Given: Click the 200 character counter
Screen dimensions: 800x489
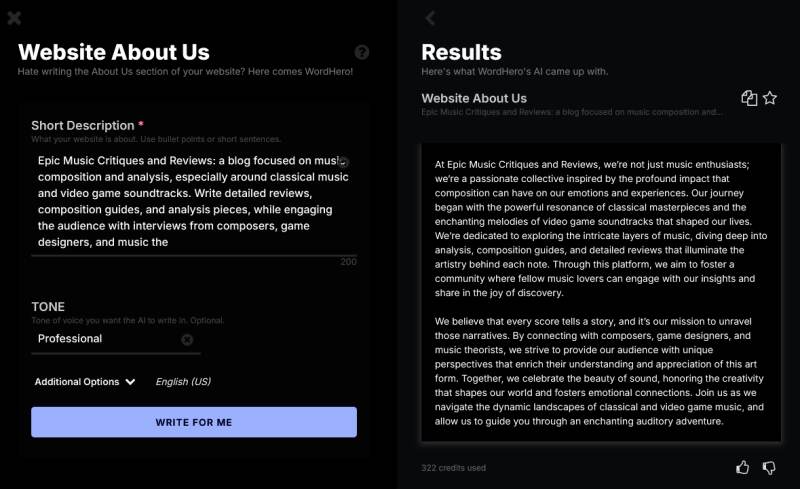Looking at the screenshot, I should coord(348,262).
